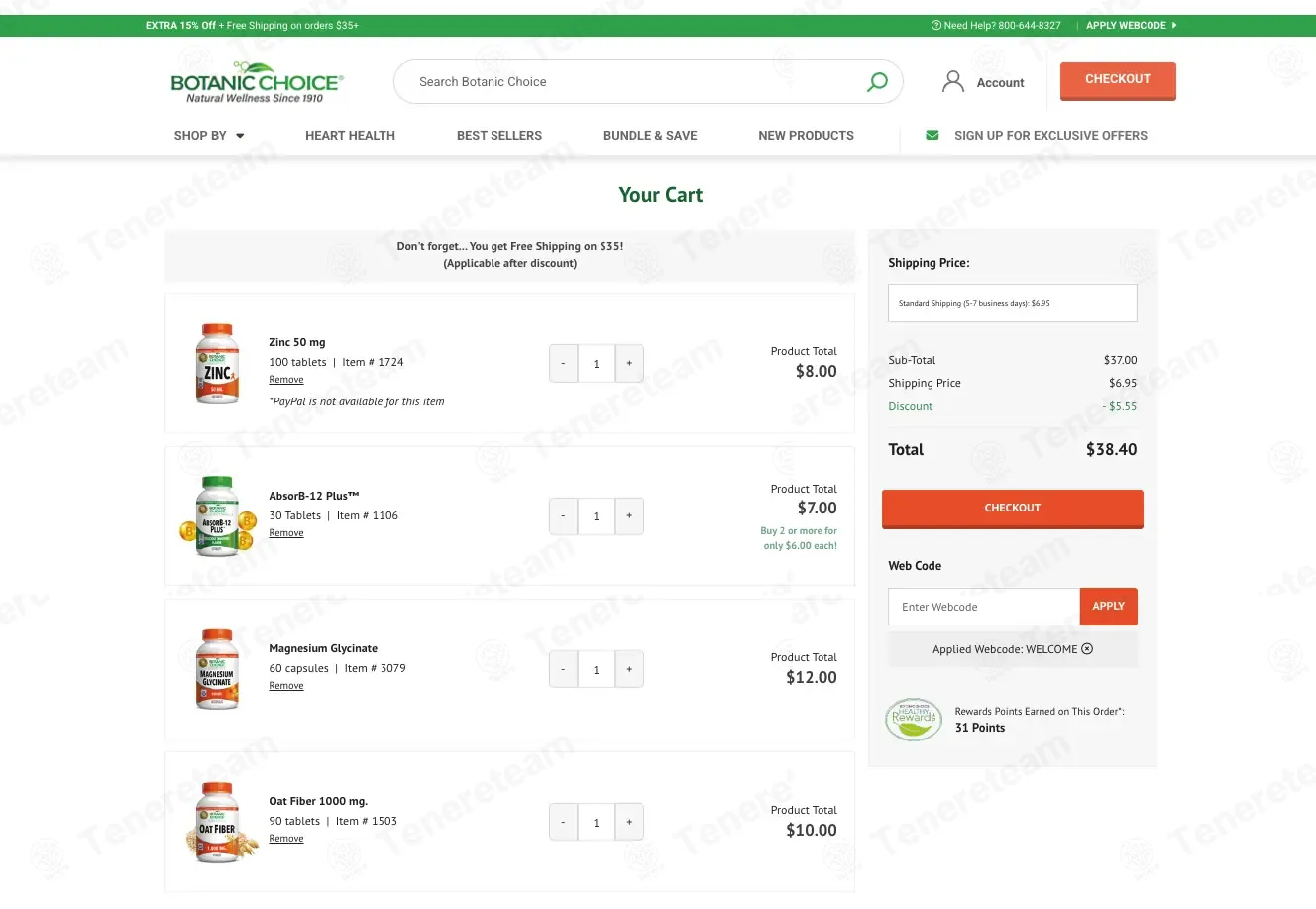Decrease Magnesium Glycinate quantity
The image size is (1316, 909).
(x=563, y=669)
